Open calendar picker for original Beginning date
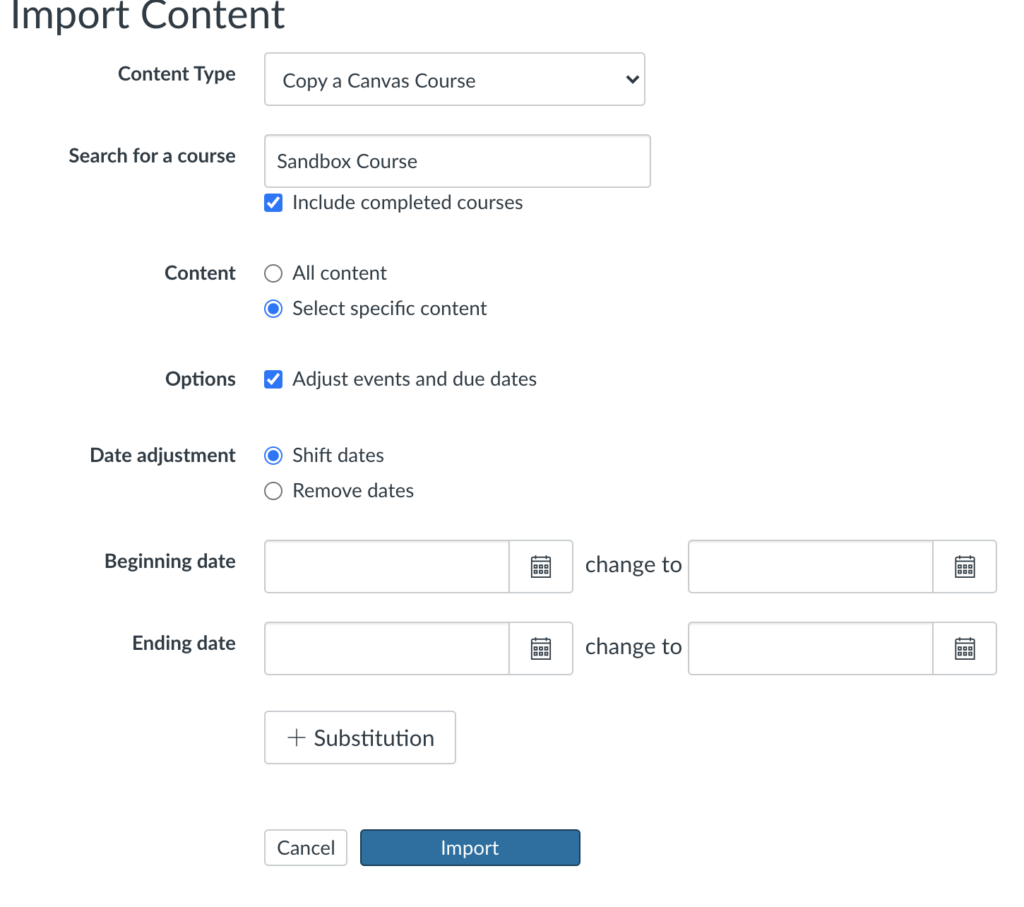 pos(541,567)
